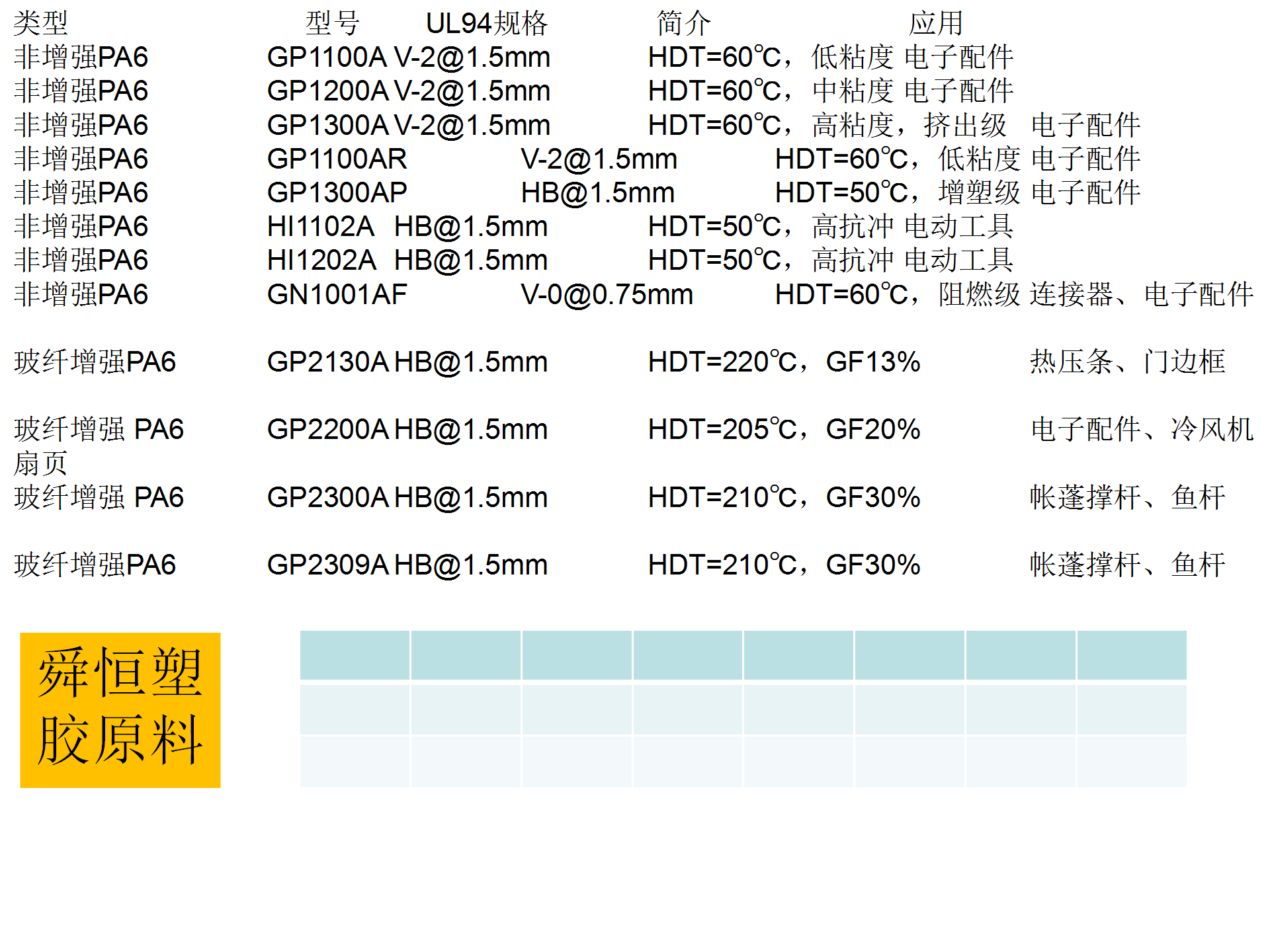Select the HI1202A model number
Screen dimensions: 1270x952
(x=321, y=260)
